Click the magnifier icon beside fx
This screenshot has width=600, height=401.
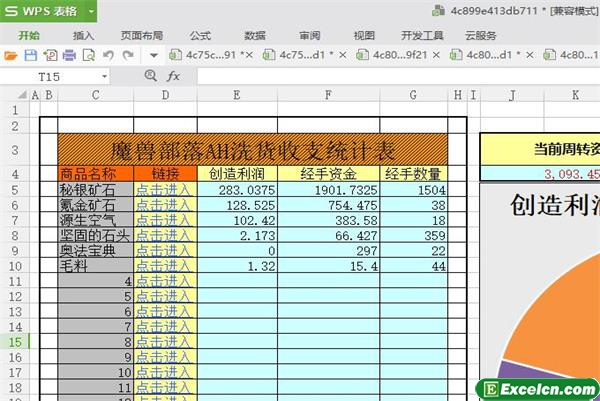(x=151, y=76)
